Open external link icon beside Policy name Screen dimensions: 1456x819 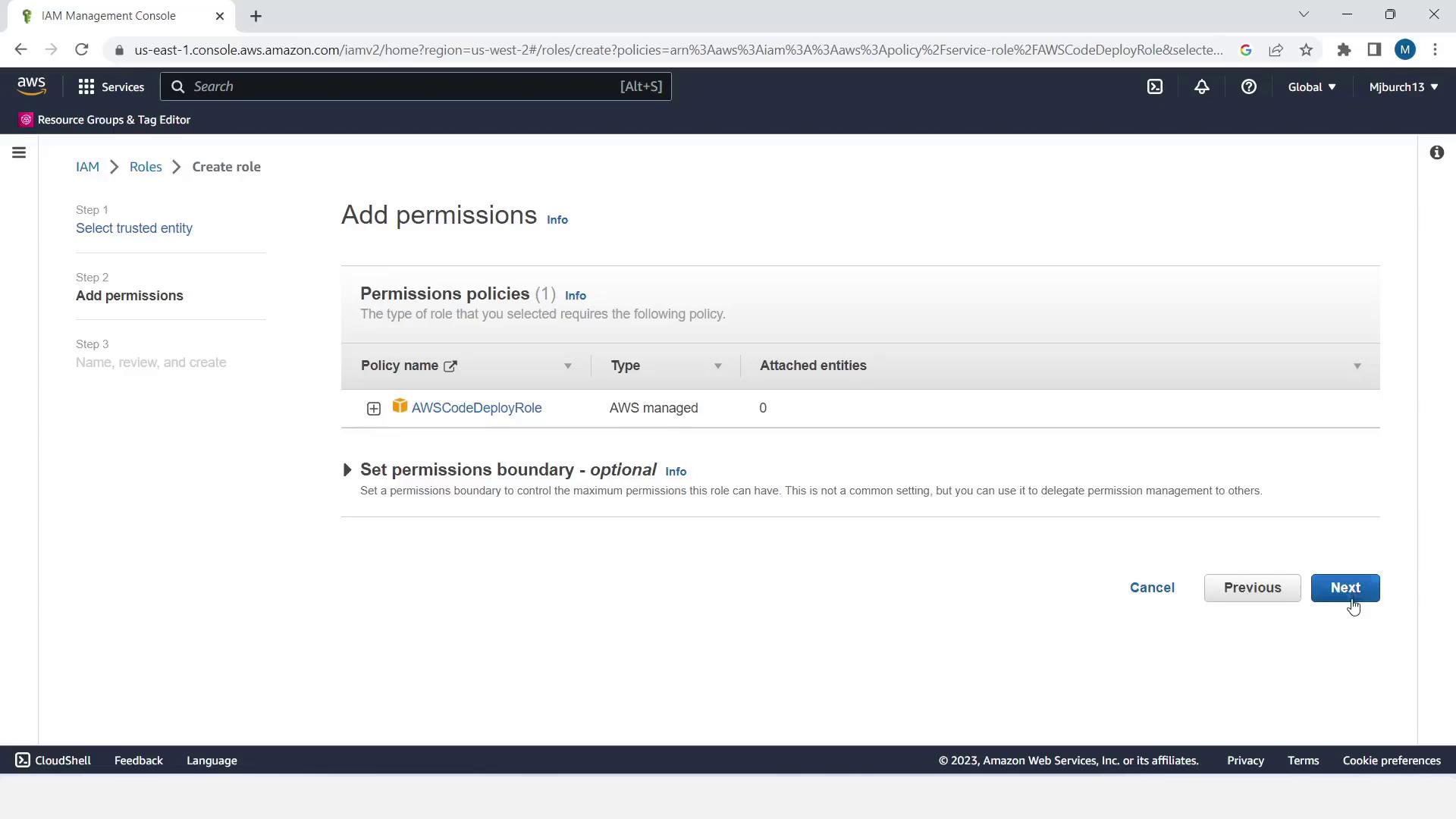(x=450, y=366)
